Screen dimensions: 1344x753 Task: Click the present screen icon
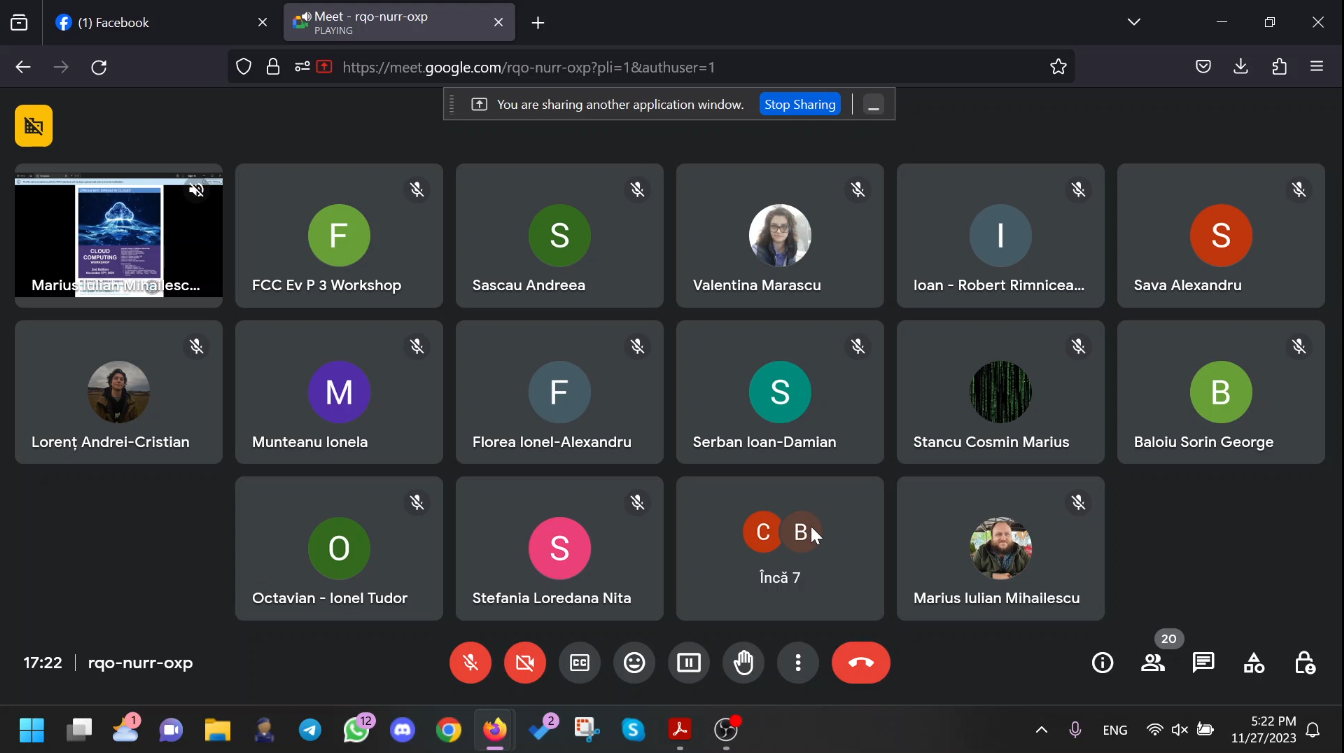pyautogui.click(x=689, y=663)
